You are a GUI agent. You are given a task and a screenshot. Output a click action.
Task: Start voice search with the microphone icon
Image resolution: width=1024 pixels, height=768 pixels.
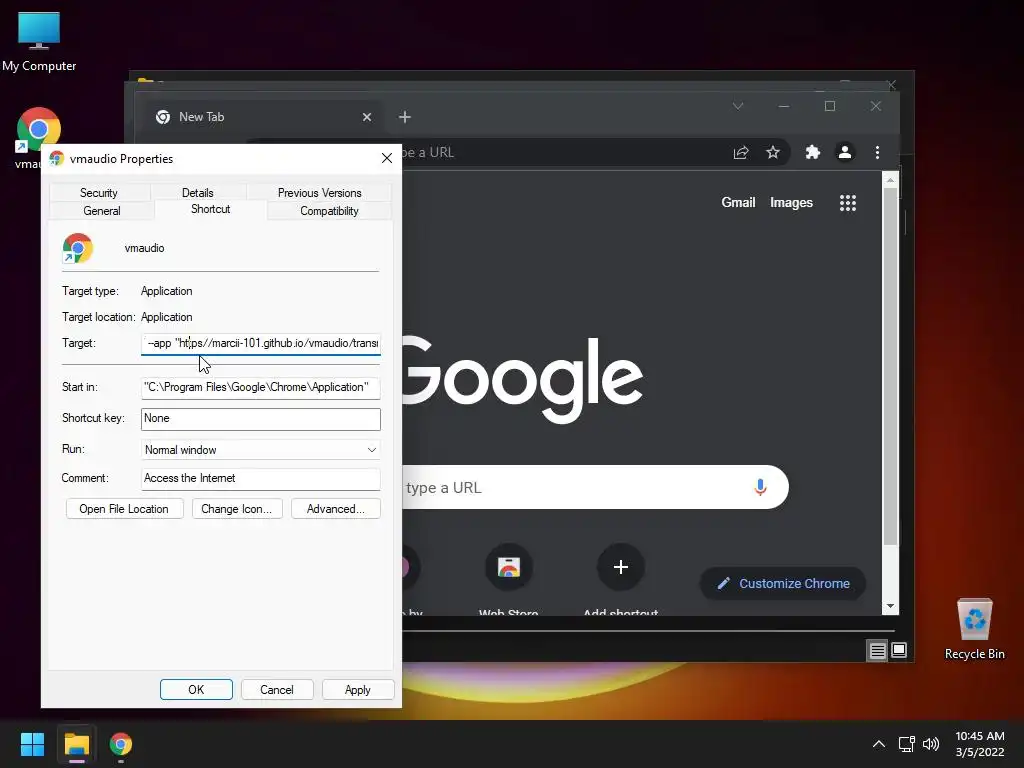point(760,487)
